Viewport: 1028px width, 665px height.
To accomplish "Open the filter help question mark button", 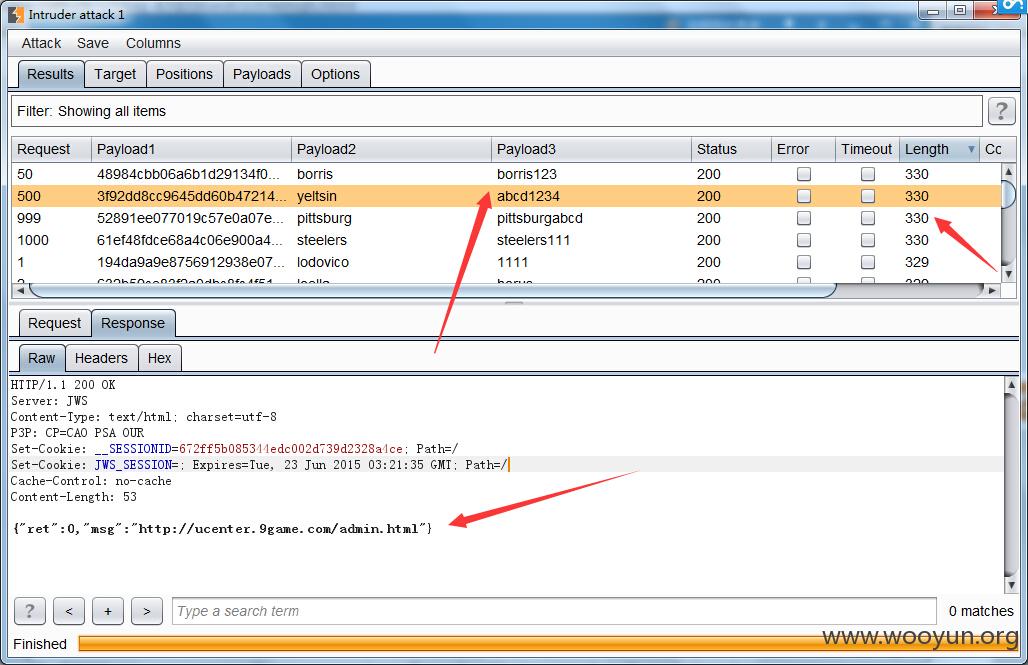I will (1001, 111).
